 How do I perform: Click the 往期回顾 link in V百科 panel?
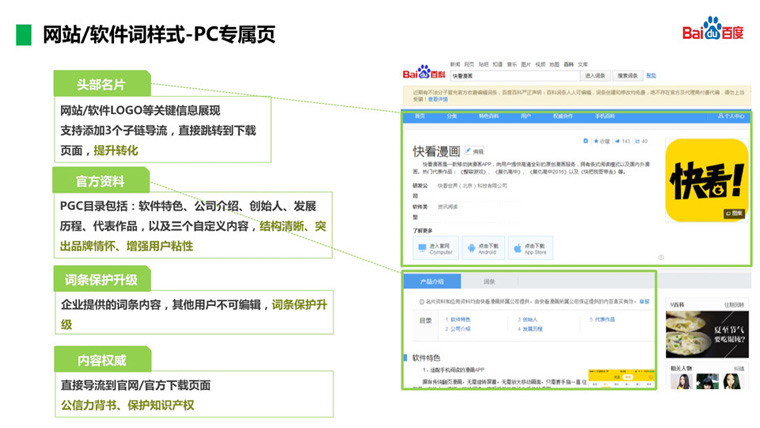(734, 305)
